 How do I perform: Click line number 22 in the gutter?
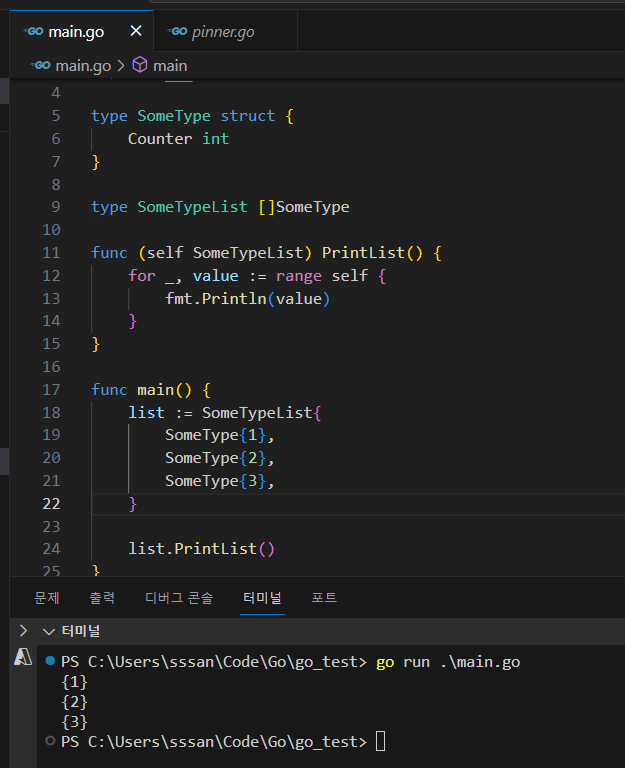[51, 503]
